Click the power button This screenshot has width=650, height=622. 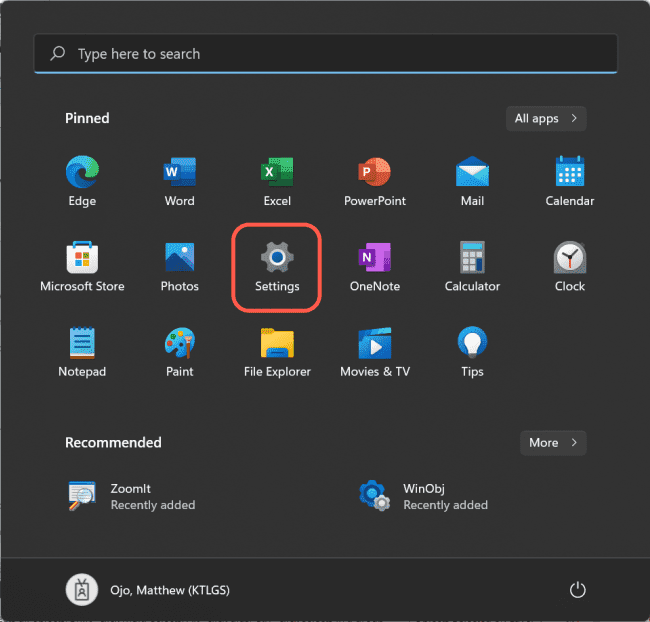pos(577,590)
